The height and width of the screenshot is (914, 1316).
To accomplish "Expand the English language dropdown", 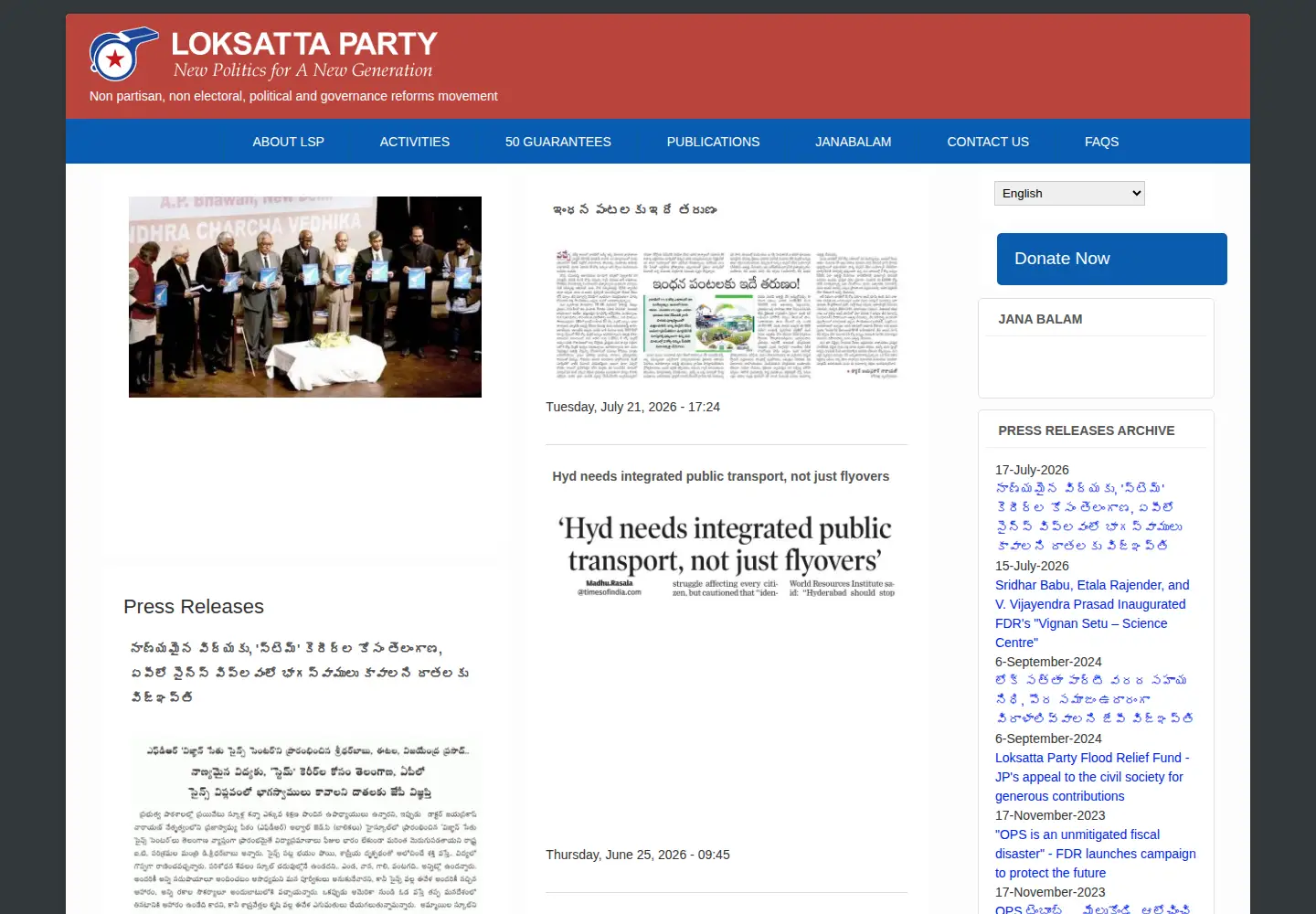I will coord(1069,193).
